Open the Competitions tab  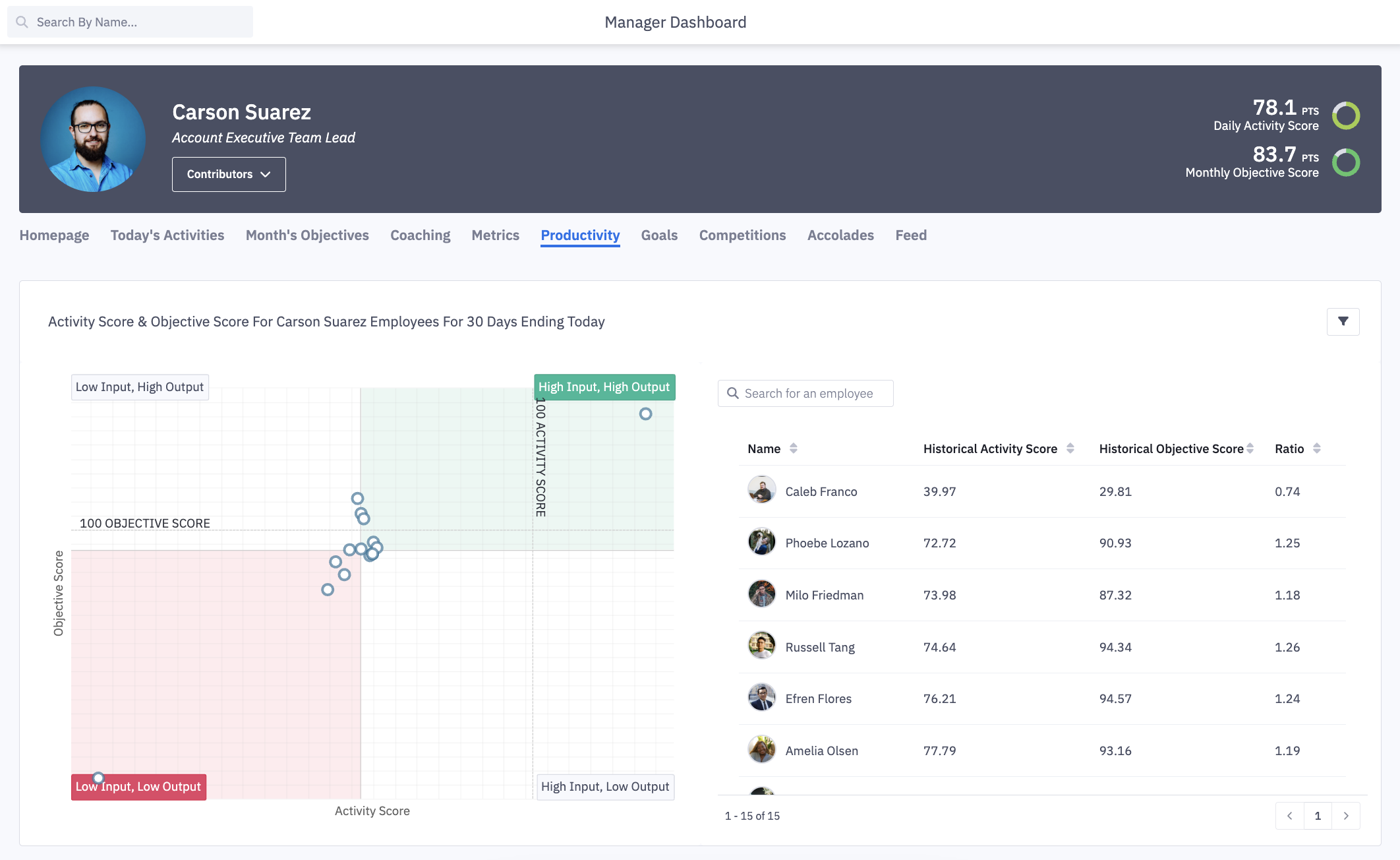tap(742, 235)
